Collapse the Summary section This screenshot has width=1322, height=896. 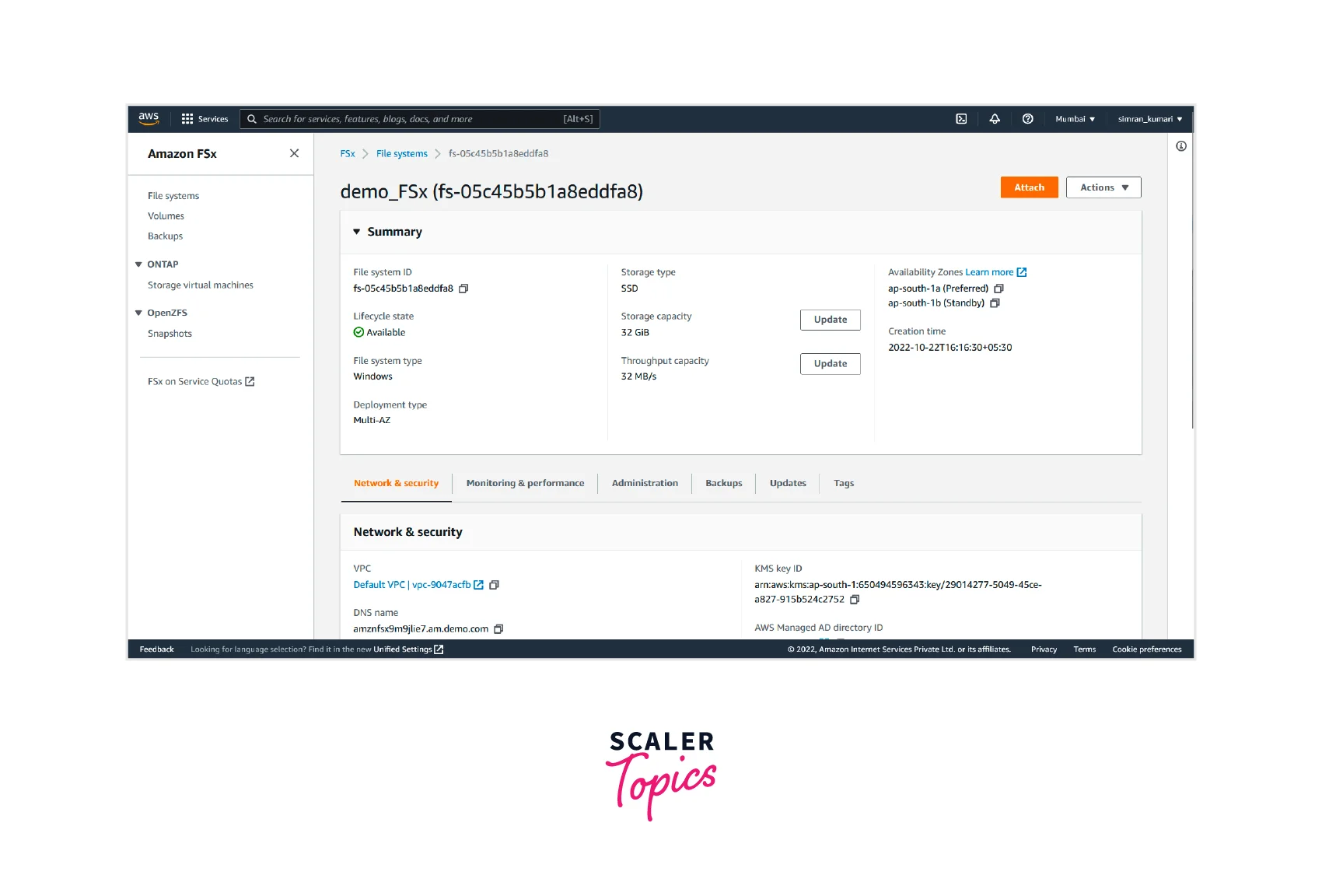[357, 232]
